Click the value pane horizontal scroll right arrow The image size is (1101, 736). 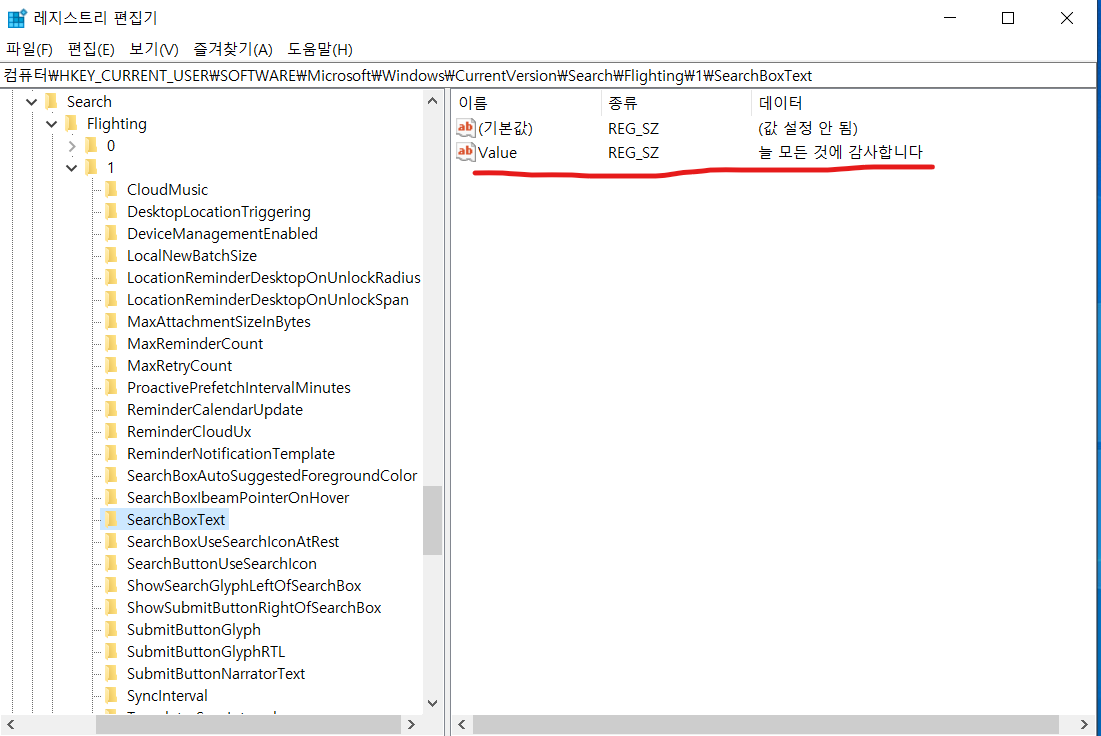[x=1084, y=724]
